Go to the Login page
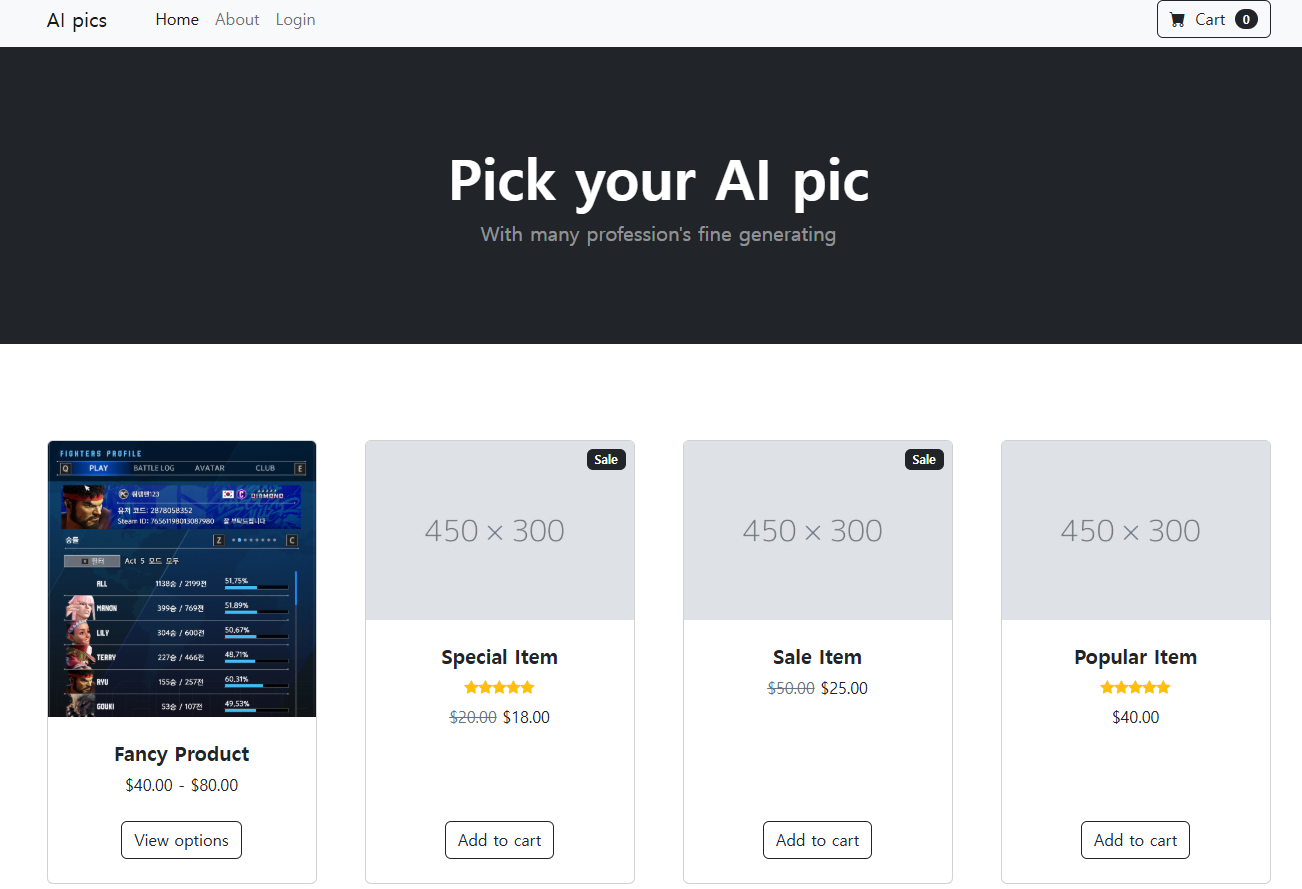Screen dimensions: 1302x889 [x=295, y=19]
